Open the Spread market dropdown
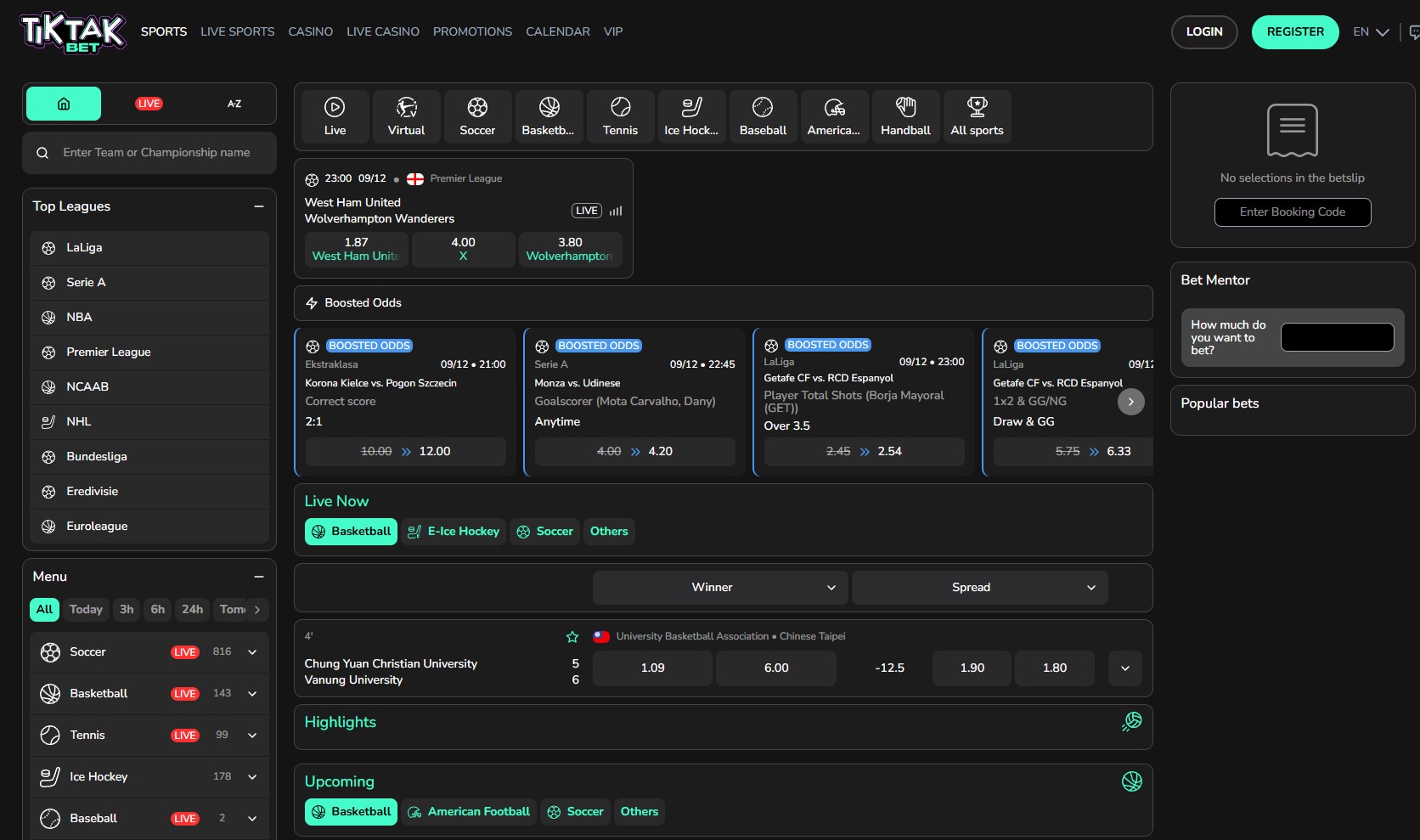Viewport: 1420px width, 840px height. coord(979,588)
